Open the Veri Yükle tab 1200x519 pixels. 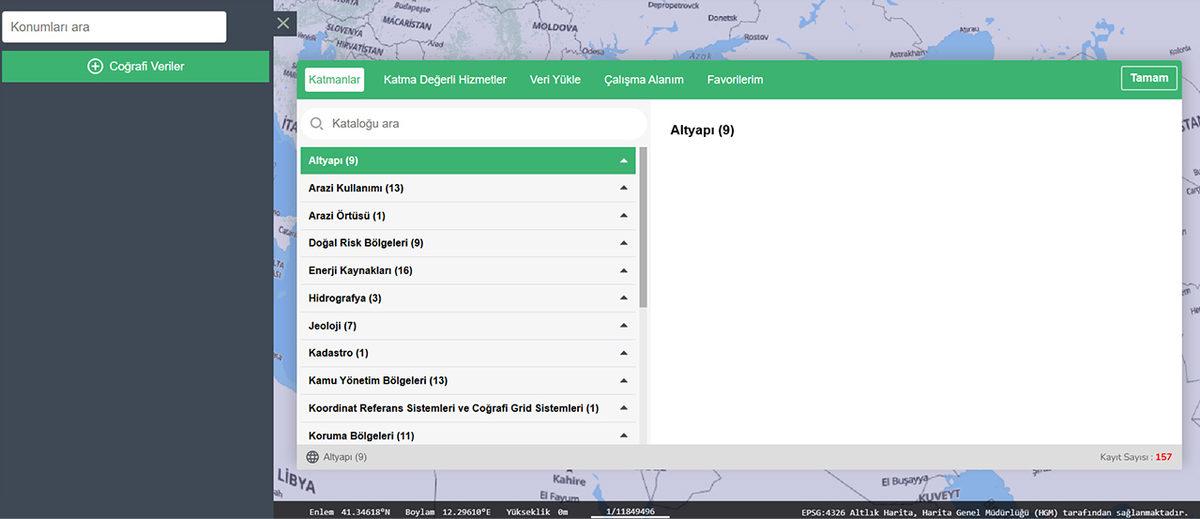(555, 80)
